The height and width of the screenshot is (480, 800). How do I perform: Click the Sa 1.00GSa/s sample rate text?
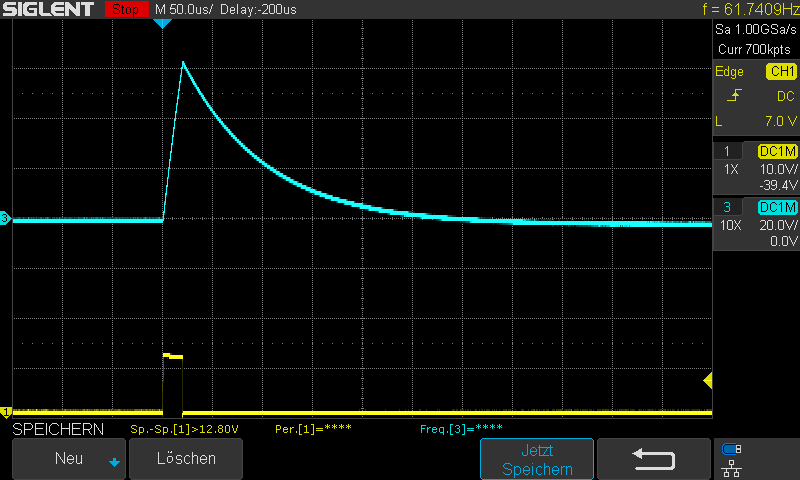(x=756, y=30)
